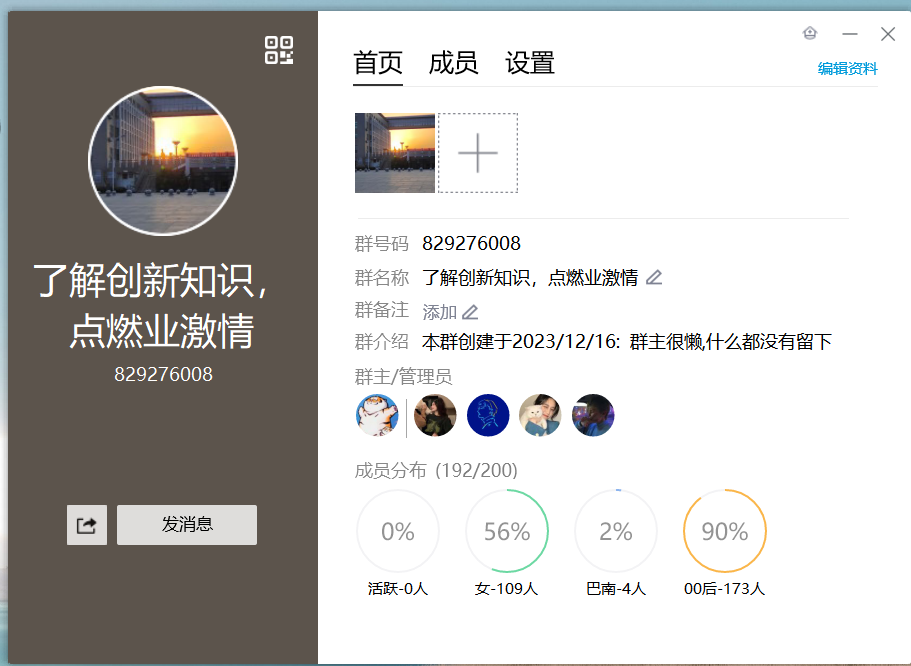Open the blue line-art admin avatar
Viewport: 911px width, 666px height.
pyautogui.click(x=488, y=415)
